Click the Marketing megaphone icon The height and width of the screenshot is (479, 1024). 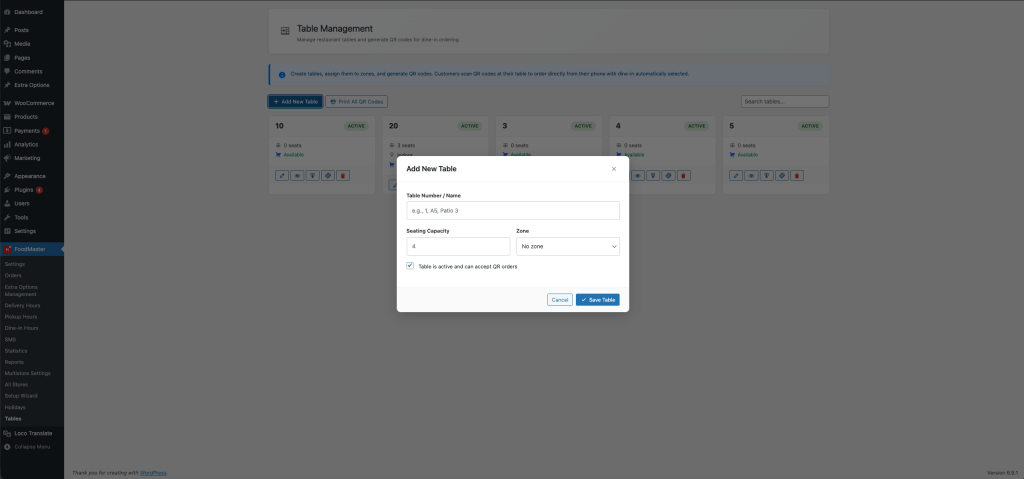[7, 158]
